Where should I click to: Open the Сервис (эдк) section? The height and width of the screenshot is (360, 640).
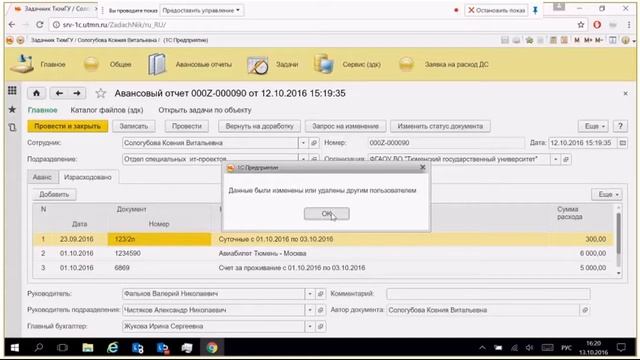pyautogui.click(x=347, y=64)
